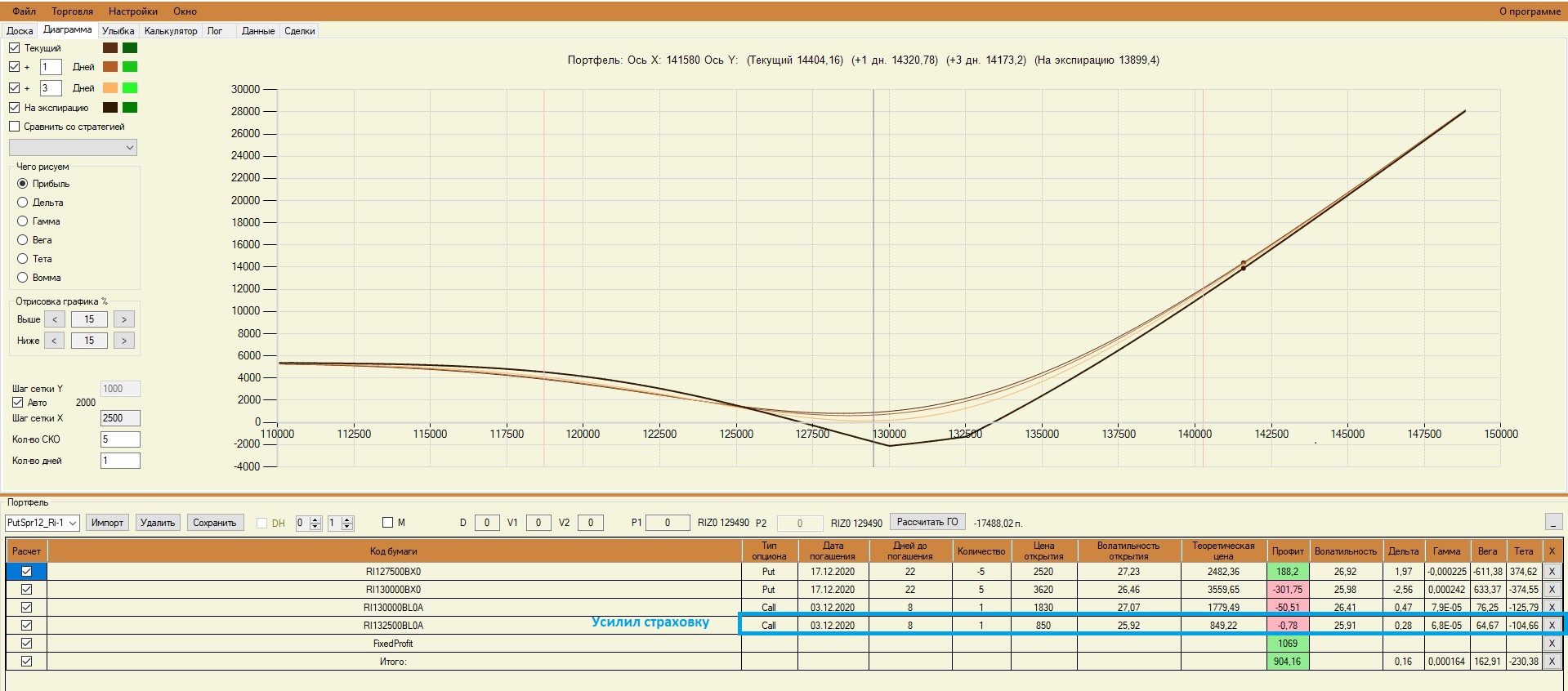
Task: Pick the bright green swatch in the +1 Дней row
Action: click(x=130, y=66)
